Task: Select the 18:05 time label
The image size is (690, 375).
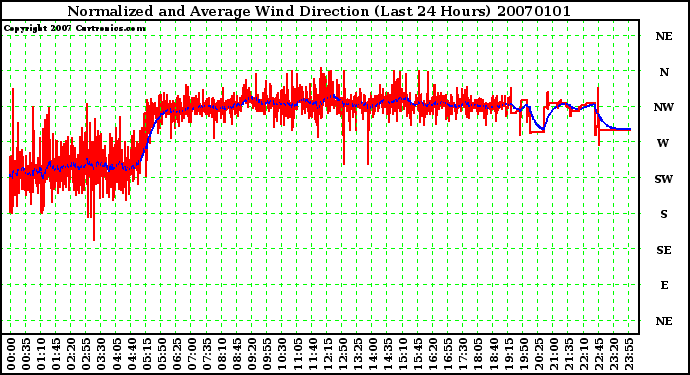Action: 478,354
